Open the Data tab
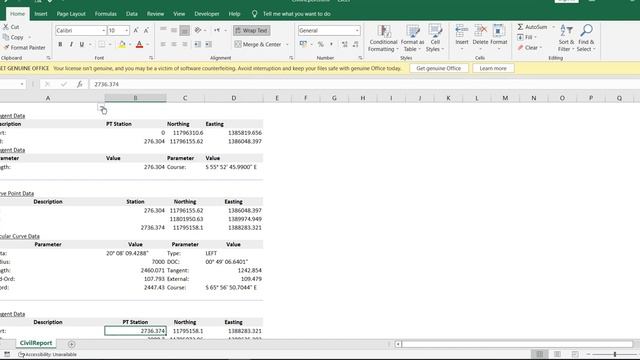 pyautogui.click(x=132, y=14)
